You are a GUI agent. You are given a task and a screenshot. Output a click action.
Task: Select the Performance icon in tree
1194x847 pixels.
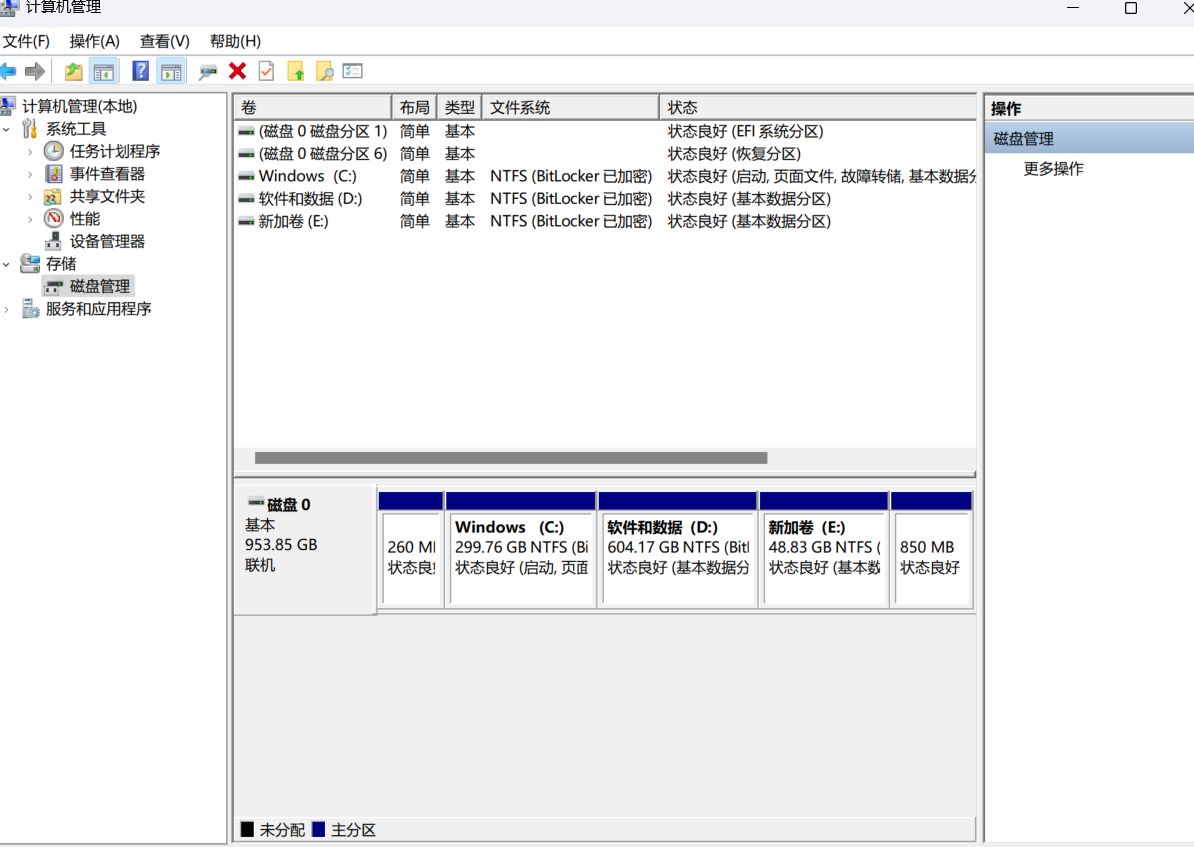[53, 219]
